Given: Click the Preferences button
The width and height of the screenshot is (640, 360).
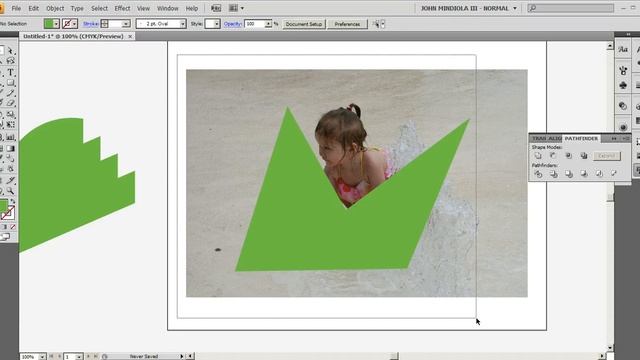Looking at the screenshot, I should point(347,24).
